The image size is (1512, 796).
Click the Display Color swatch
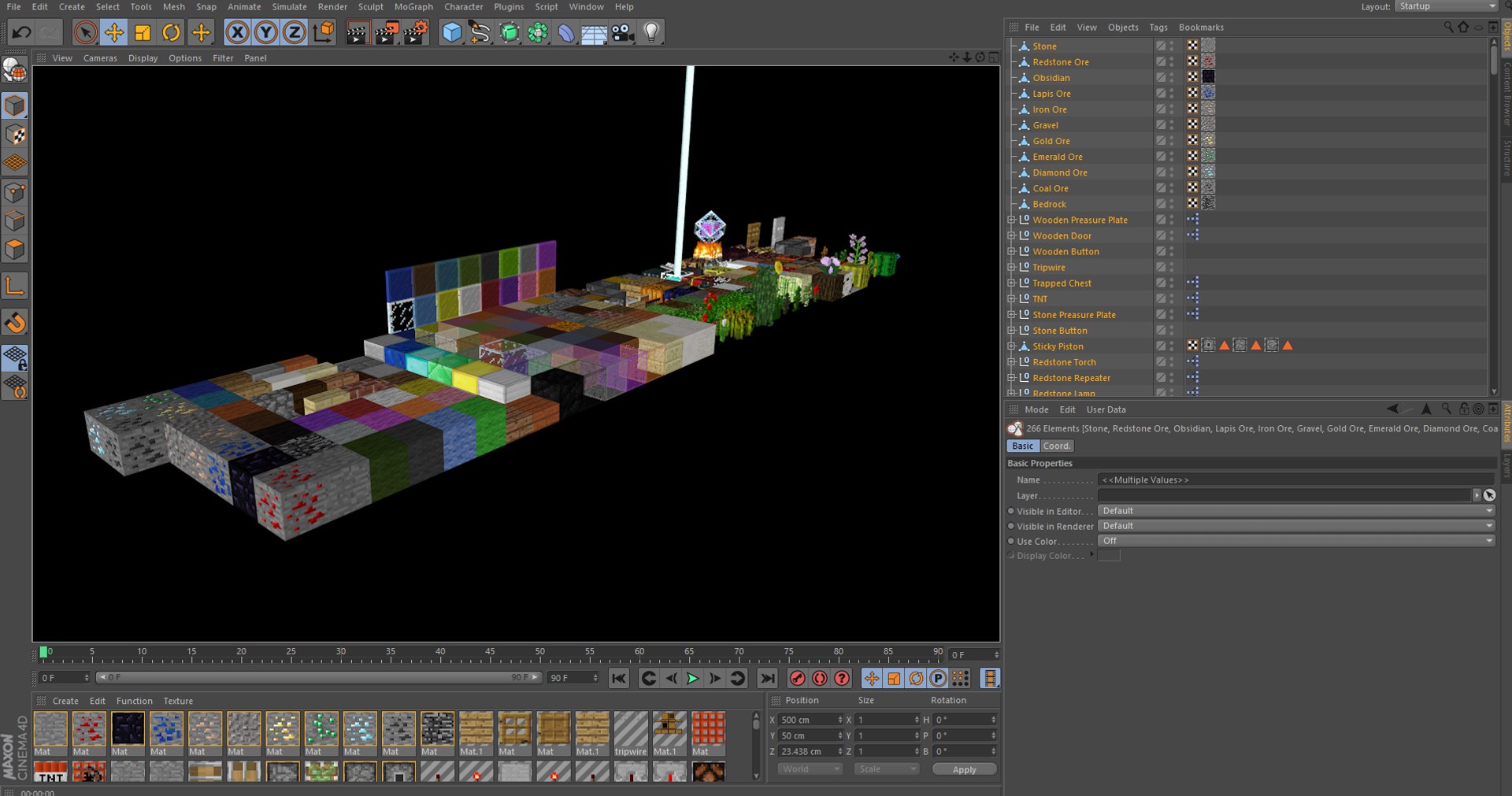click(1109, 556)
